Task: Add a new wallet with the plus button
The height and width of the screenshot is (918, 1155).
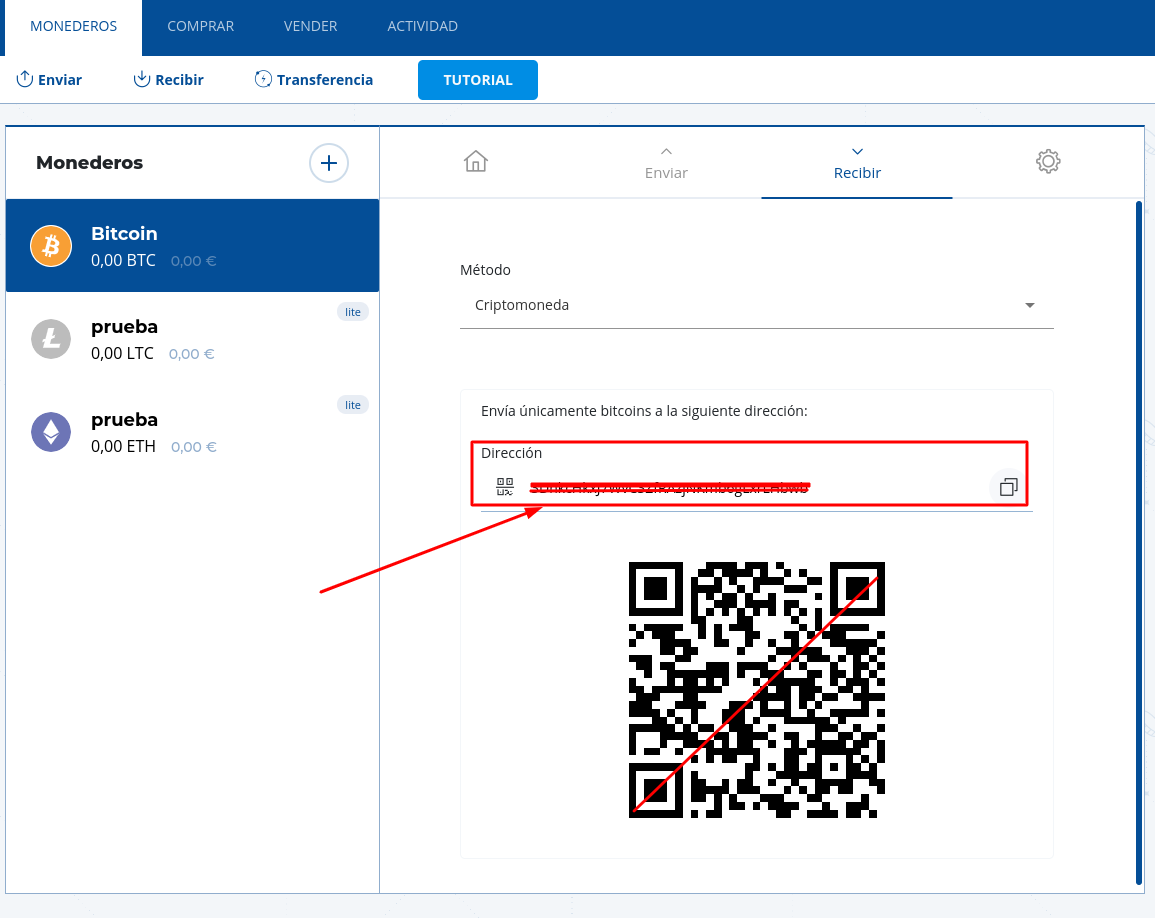Action: tap(329, 163)
